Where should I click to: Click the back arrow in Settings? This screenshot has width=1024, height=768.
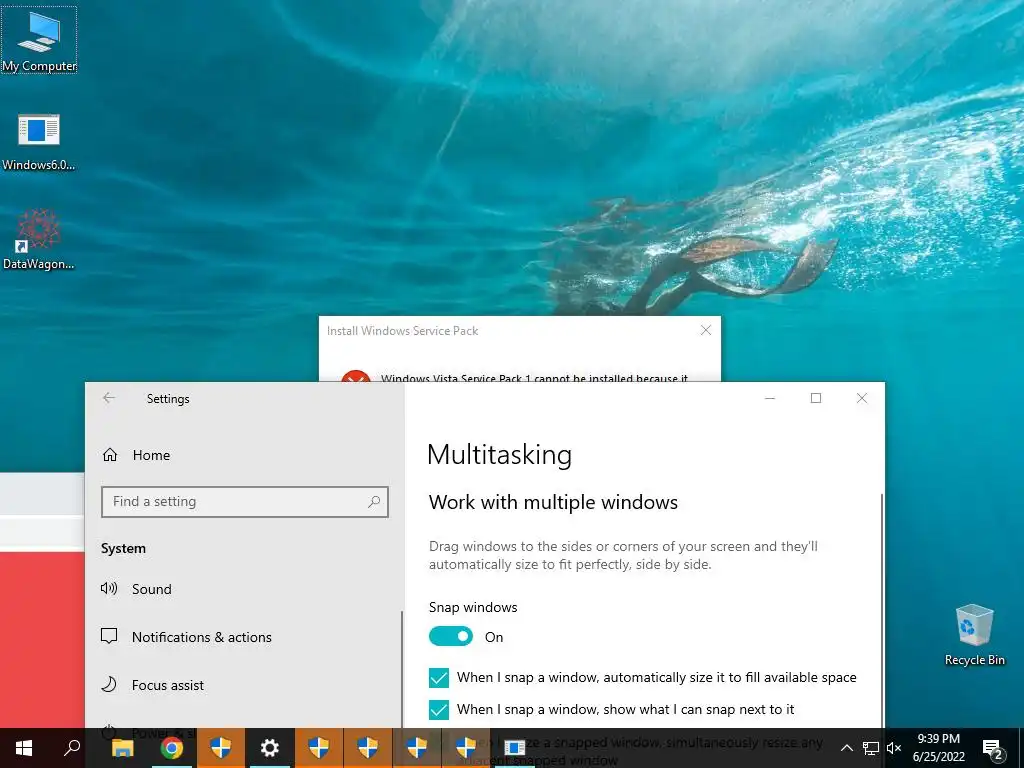109,398
